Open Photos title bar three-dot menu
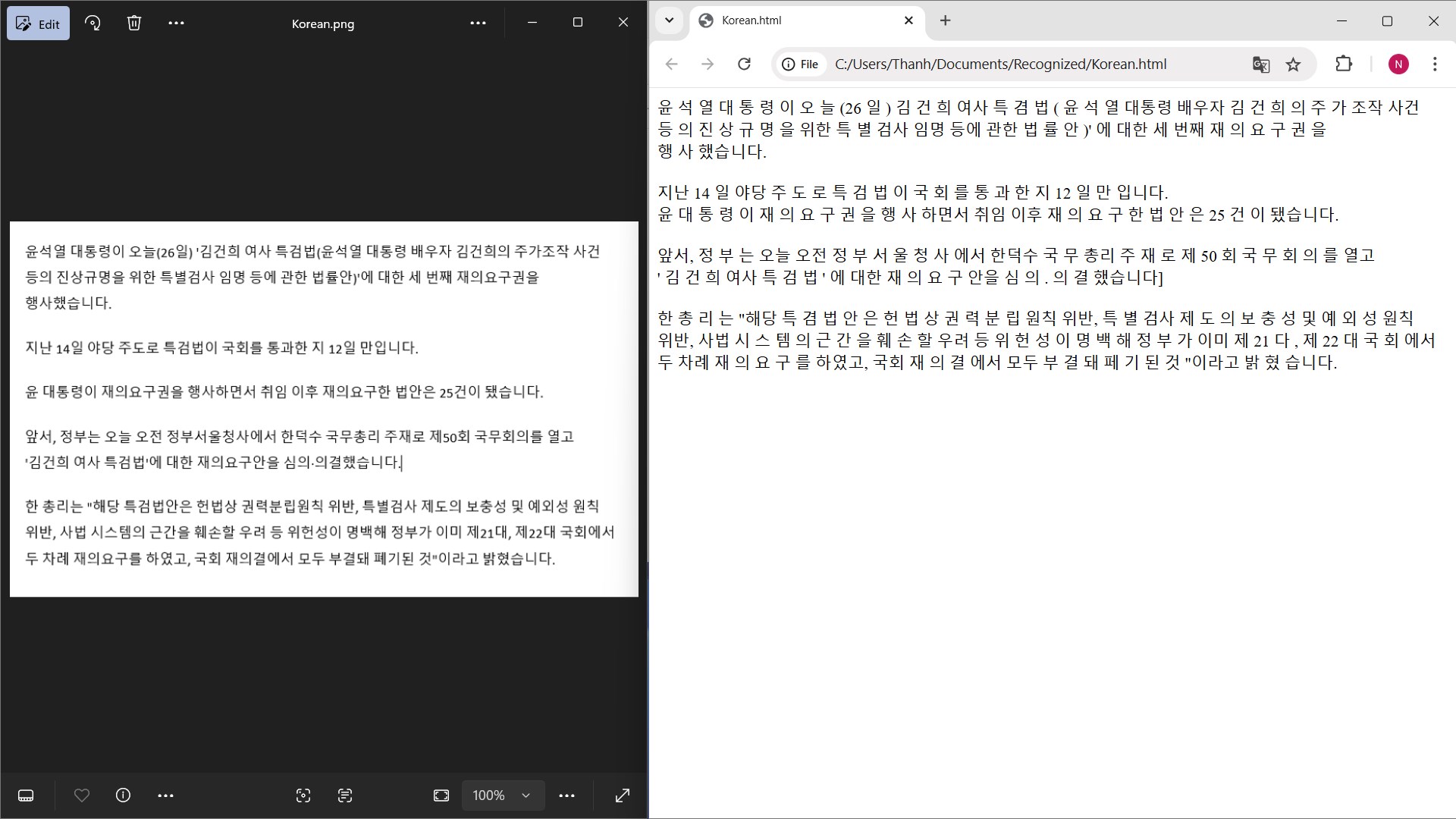1456x819 pixels. (478, 23)
